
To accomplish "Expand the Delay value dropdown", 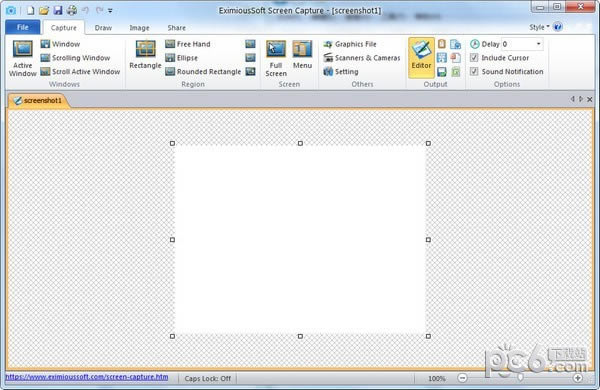I will [x=538, y=44].
